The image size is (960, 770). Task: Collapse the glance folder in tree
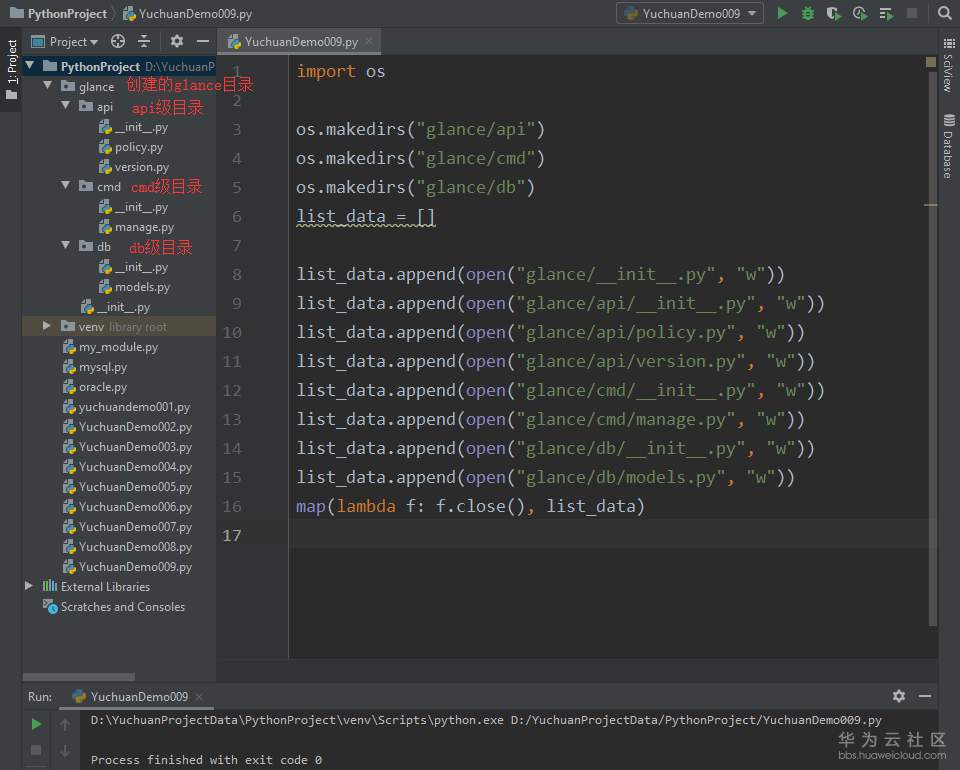(x=47, y=87)
